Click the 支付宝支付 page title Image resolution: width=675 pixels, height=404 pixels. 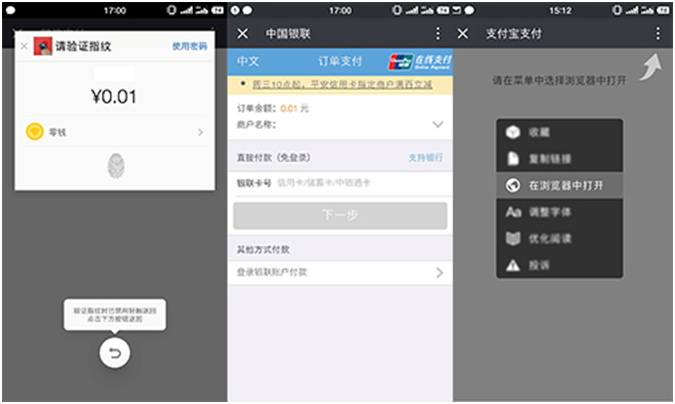pos(514,34)
